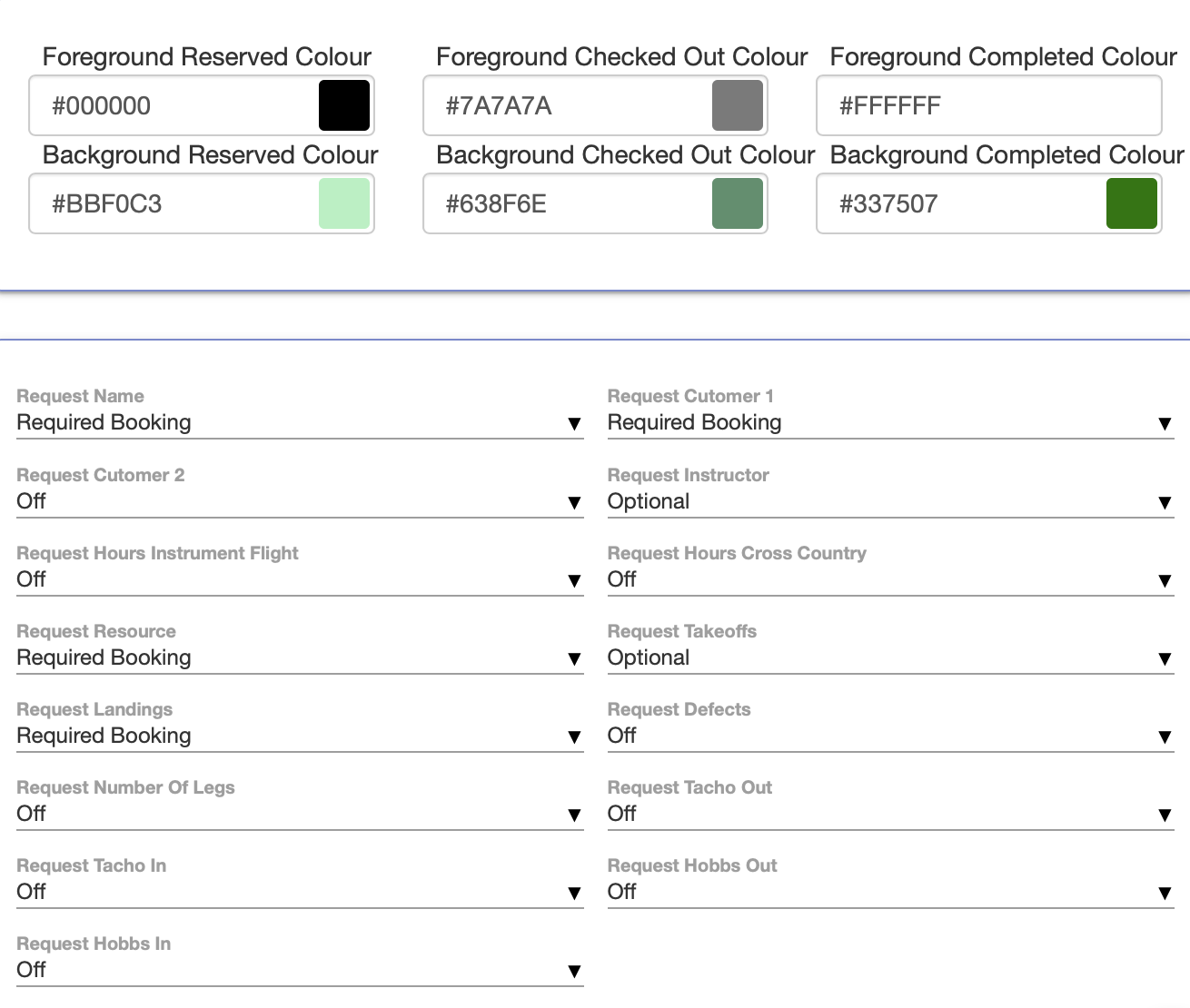This screenshot has height=1008, width=1190.
Task: Open the Request Takeoffs dropdown
Action: 890,658
